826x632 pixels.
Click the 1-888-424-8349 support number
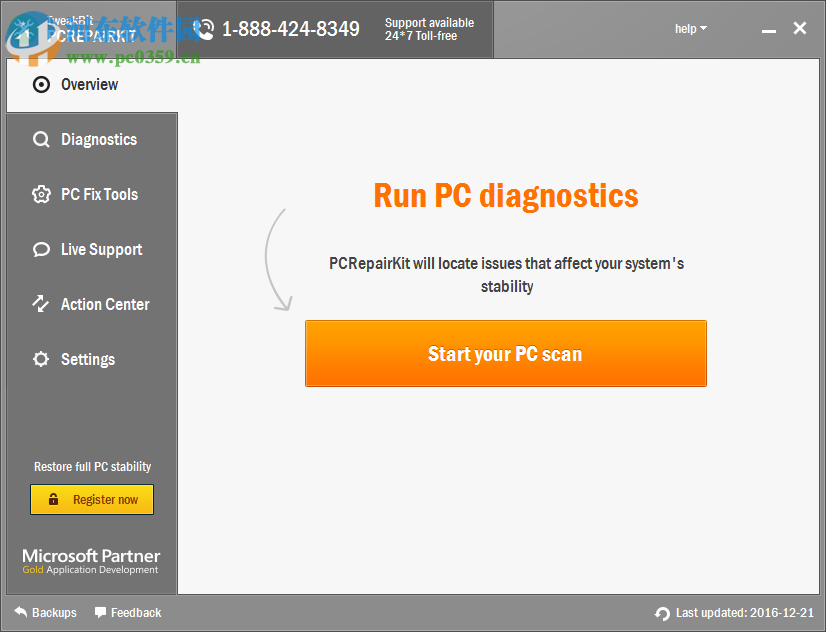291,29
